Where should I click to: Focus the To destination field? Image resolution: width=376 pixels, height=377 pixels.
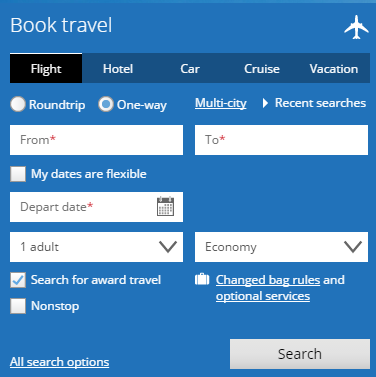point(281,140)
